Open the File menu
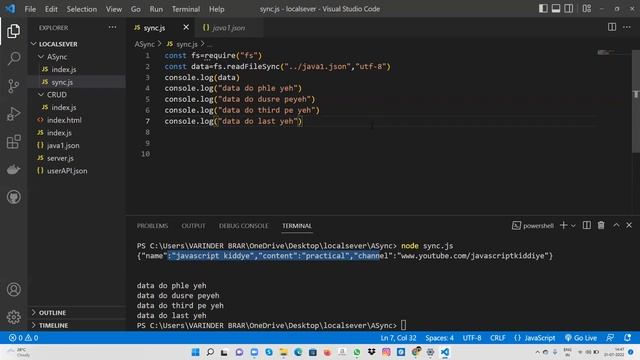Viewport: 640px width, 360px height. click(x=30, y=9)
